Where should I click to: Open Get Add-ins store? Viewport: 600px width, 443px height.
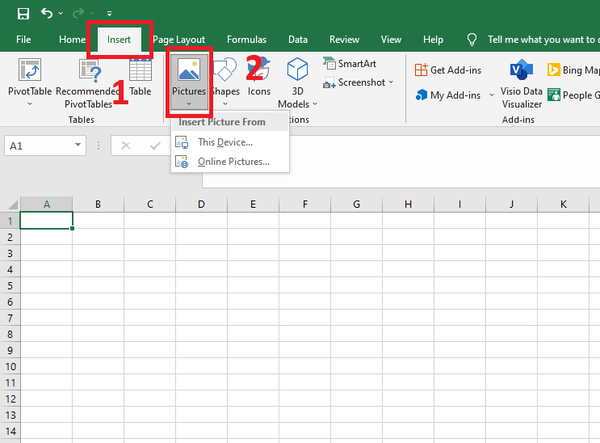point(448,70)
